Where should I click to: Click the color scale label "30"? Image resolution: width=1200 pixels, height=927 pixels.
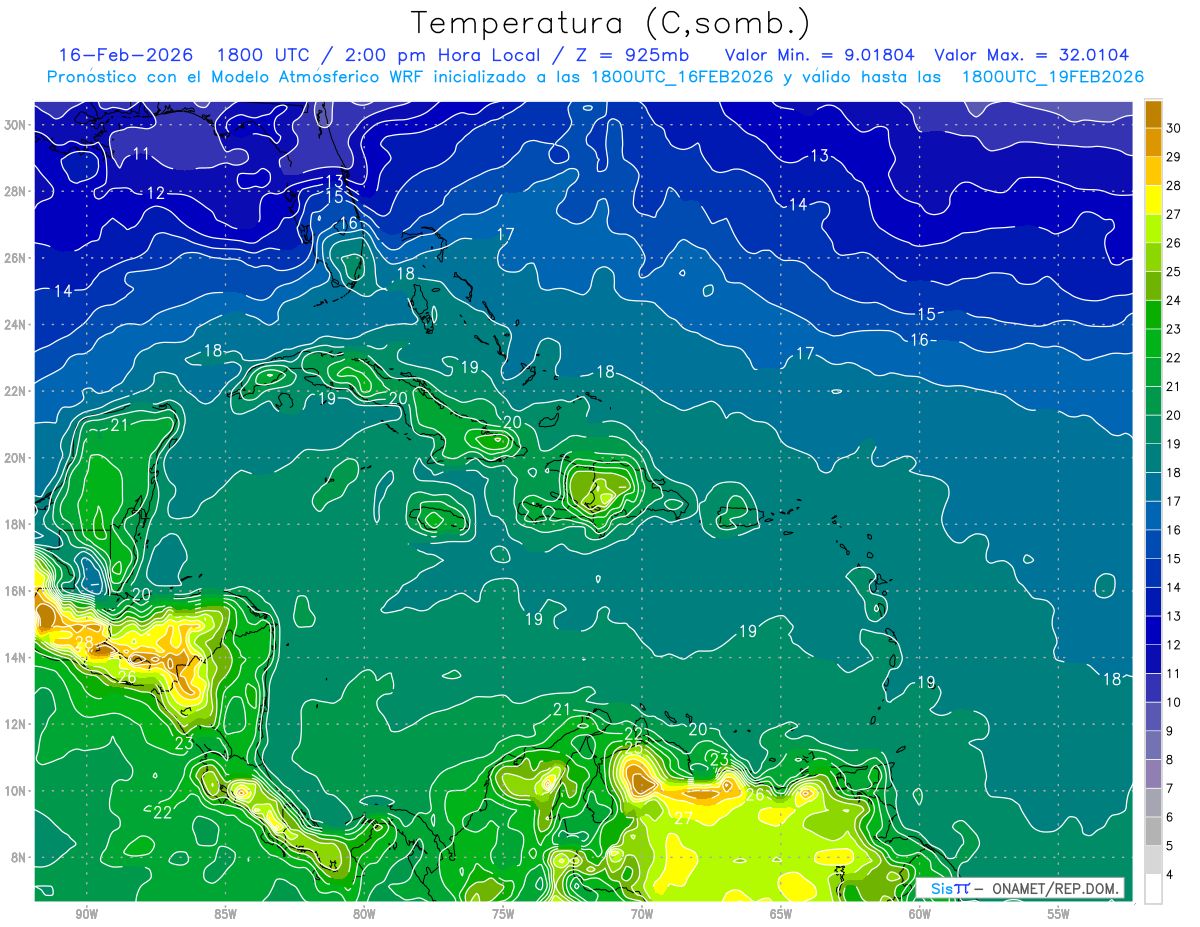click(x=1174, y=128)
